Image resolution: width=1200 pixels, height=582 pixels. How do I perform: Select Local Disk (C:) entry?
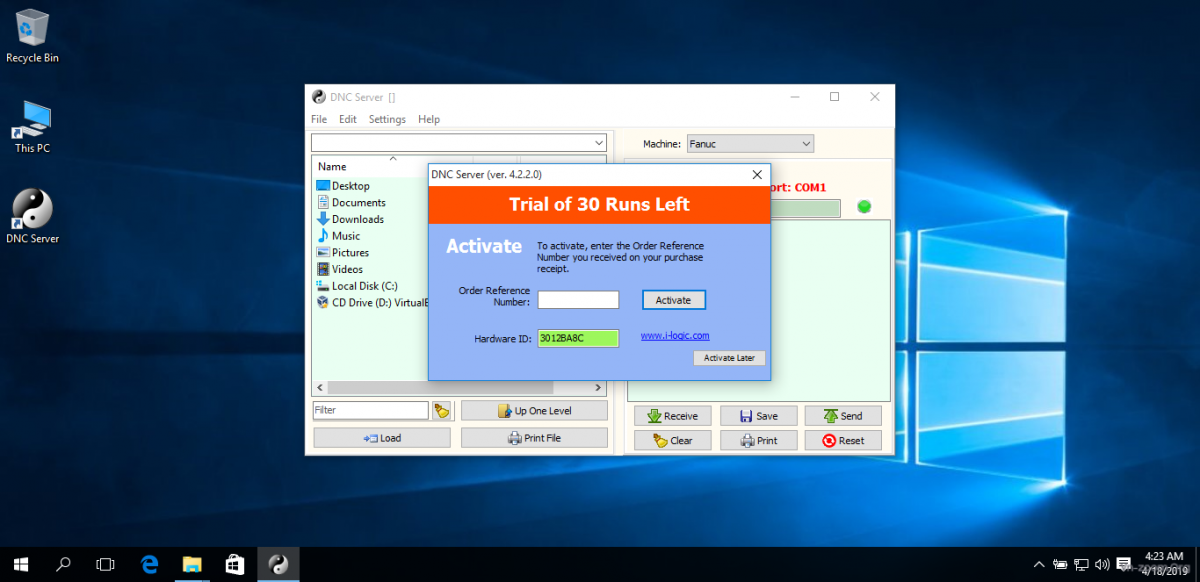coord(364,286)
